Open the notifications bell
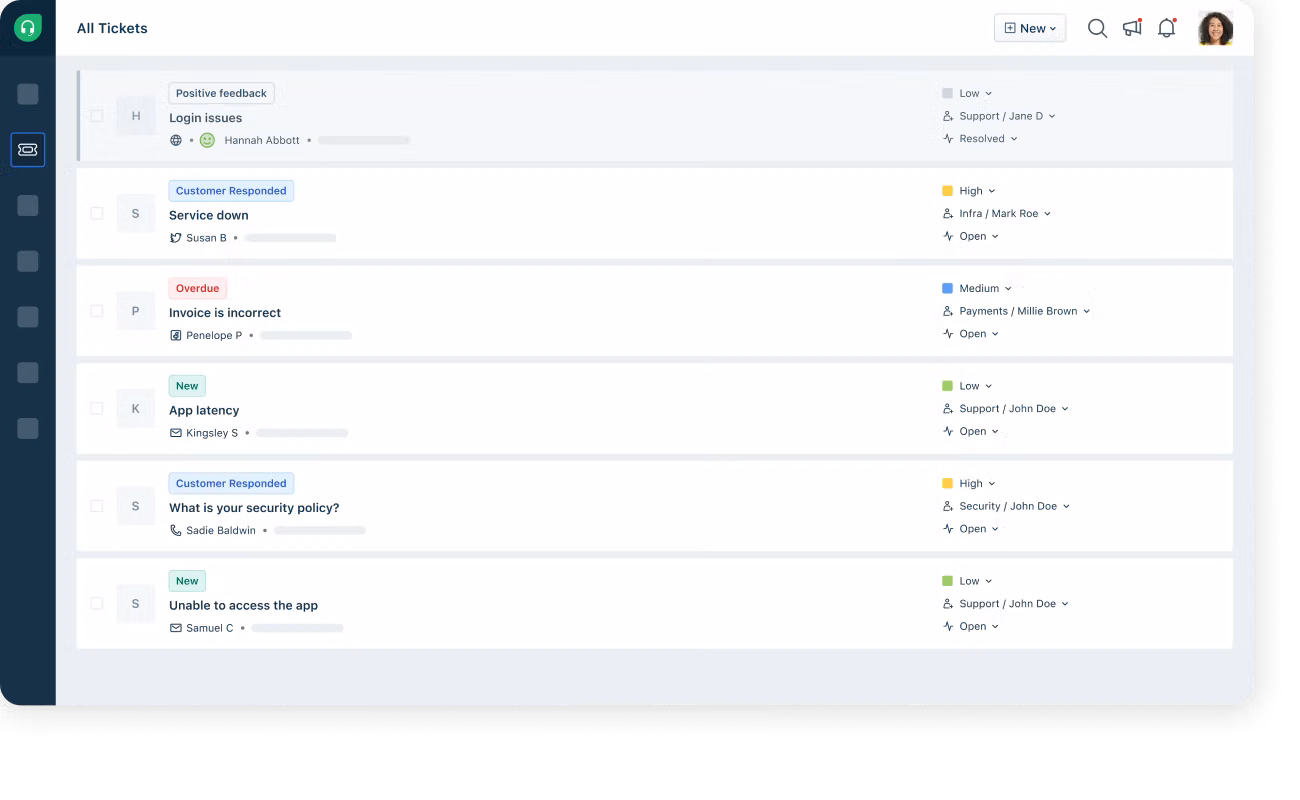 pyautogui.click(x=1166, y=29)
